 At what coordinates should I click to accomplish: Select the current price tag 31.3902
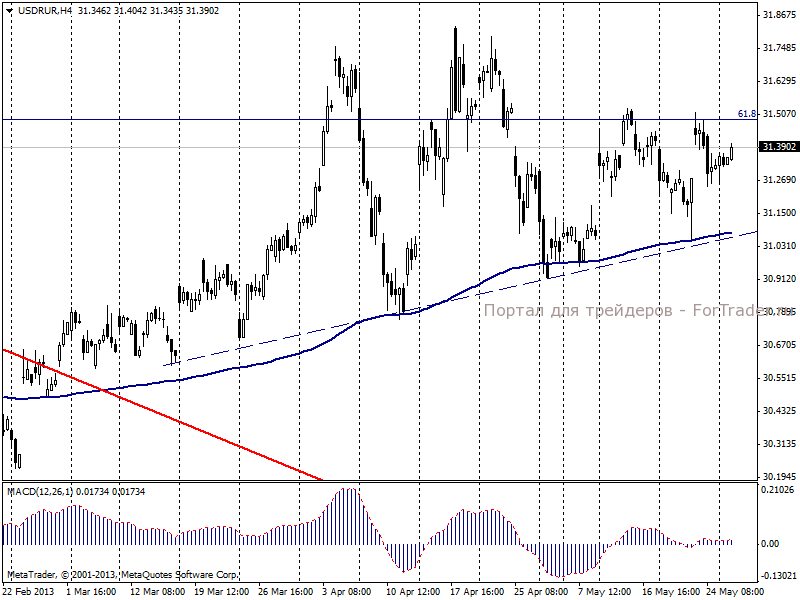point(779,147)
